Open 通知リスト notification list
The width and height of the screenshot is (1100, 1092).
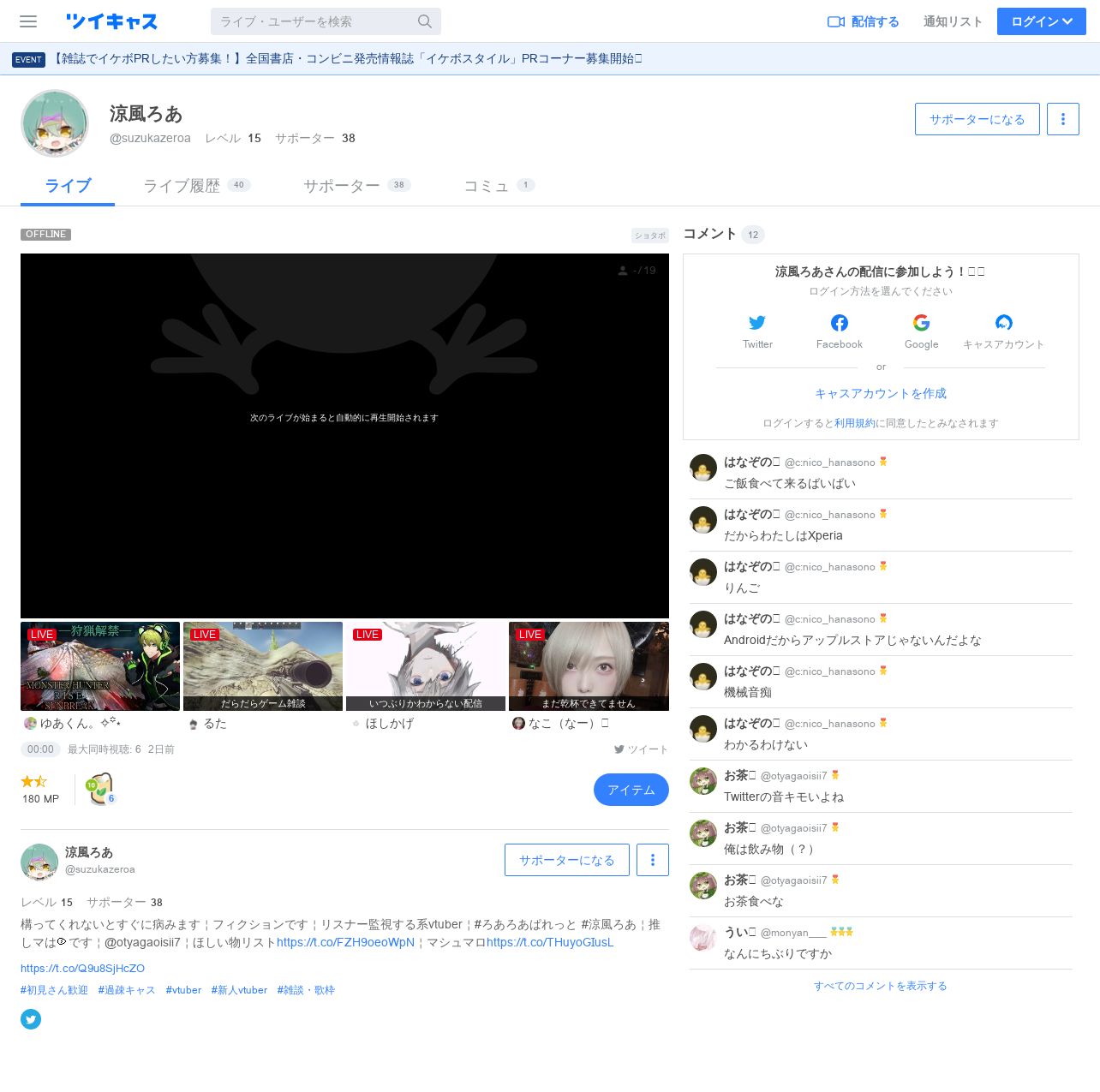(x=953, y=21)
